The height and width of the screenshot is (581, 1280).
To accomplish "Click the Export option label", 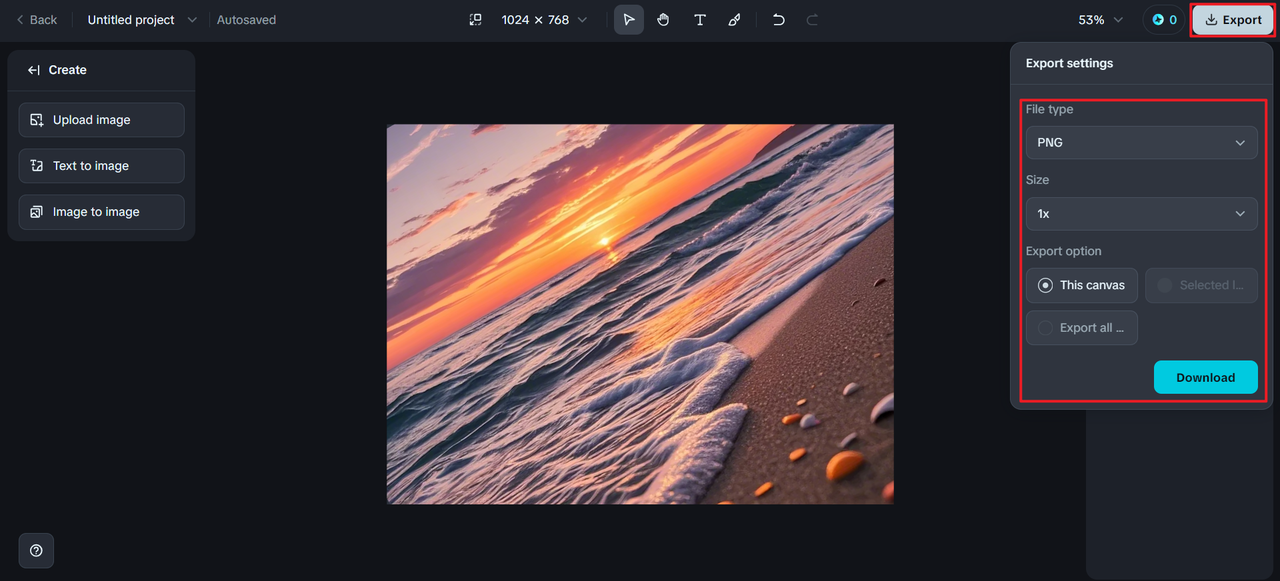I will pos(1063,251).
